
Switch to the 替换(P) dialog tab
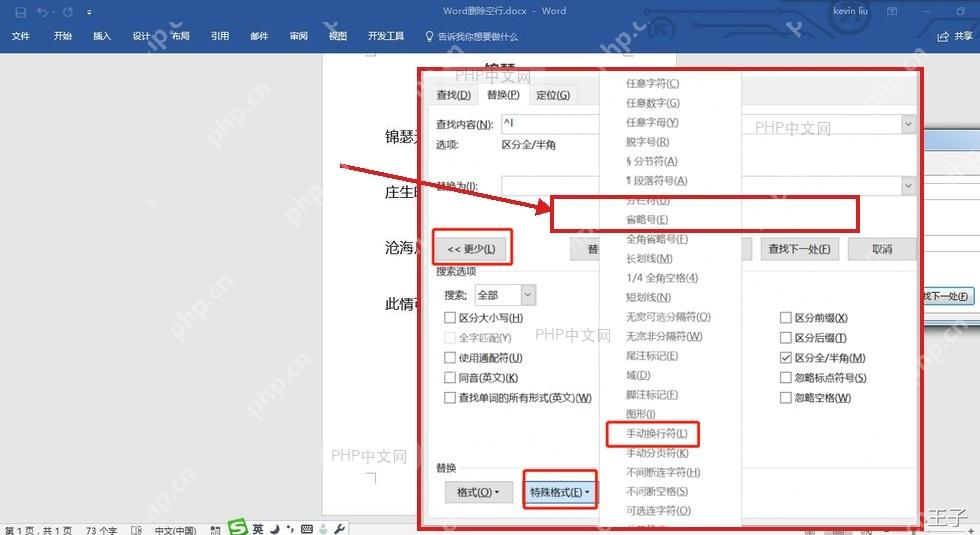(x=503, y=94)
